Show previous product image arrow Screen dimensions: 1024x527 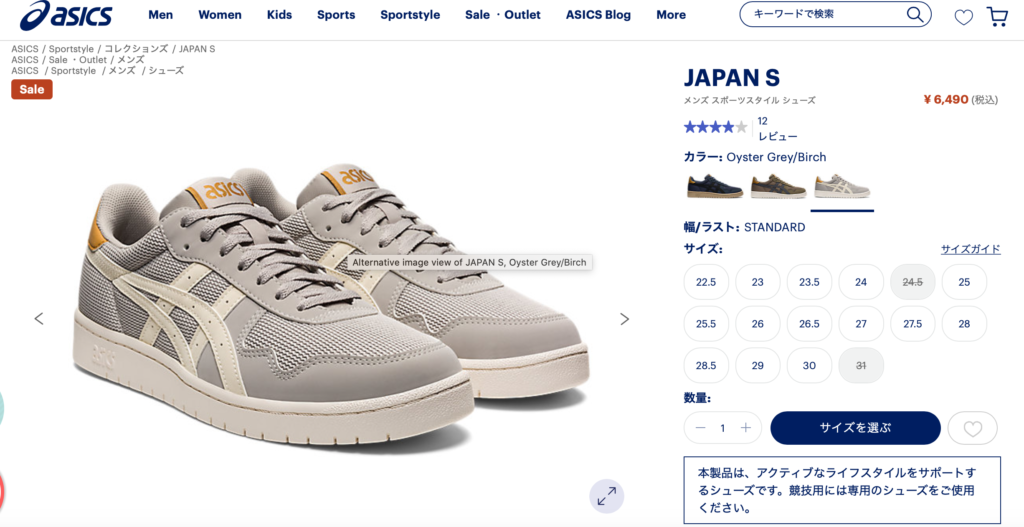[39, 319]
